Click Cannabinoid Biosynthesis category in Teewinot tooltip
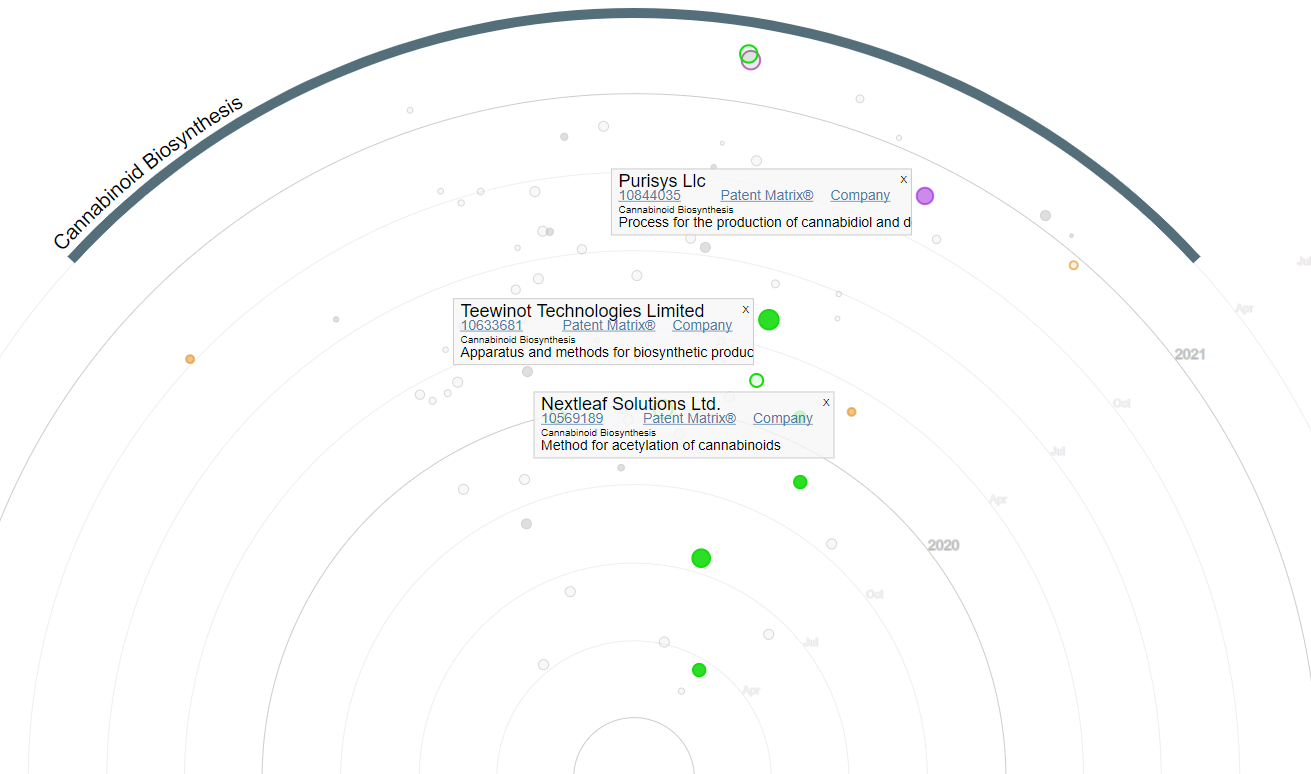Image resolution: width=1311 pixels, height=774 pixels. pyautogui.click(x=518, y=340)
